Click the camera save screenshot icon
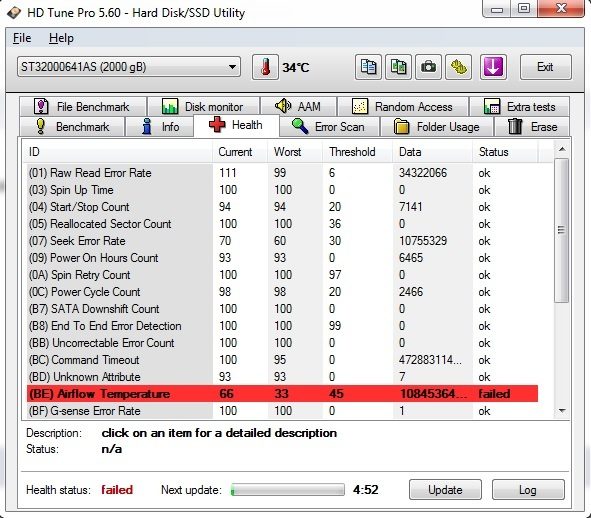The height and width of the screenshot is (518, 591). (428, 67)
